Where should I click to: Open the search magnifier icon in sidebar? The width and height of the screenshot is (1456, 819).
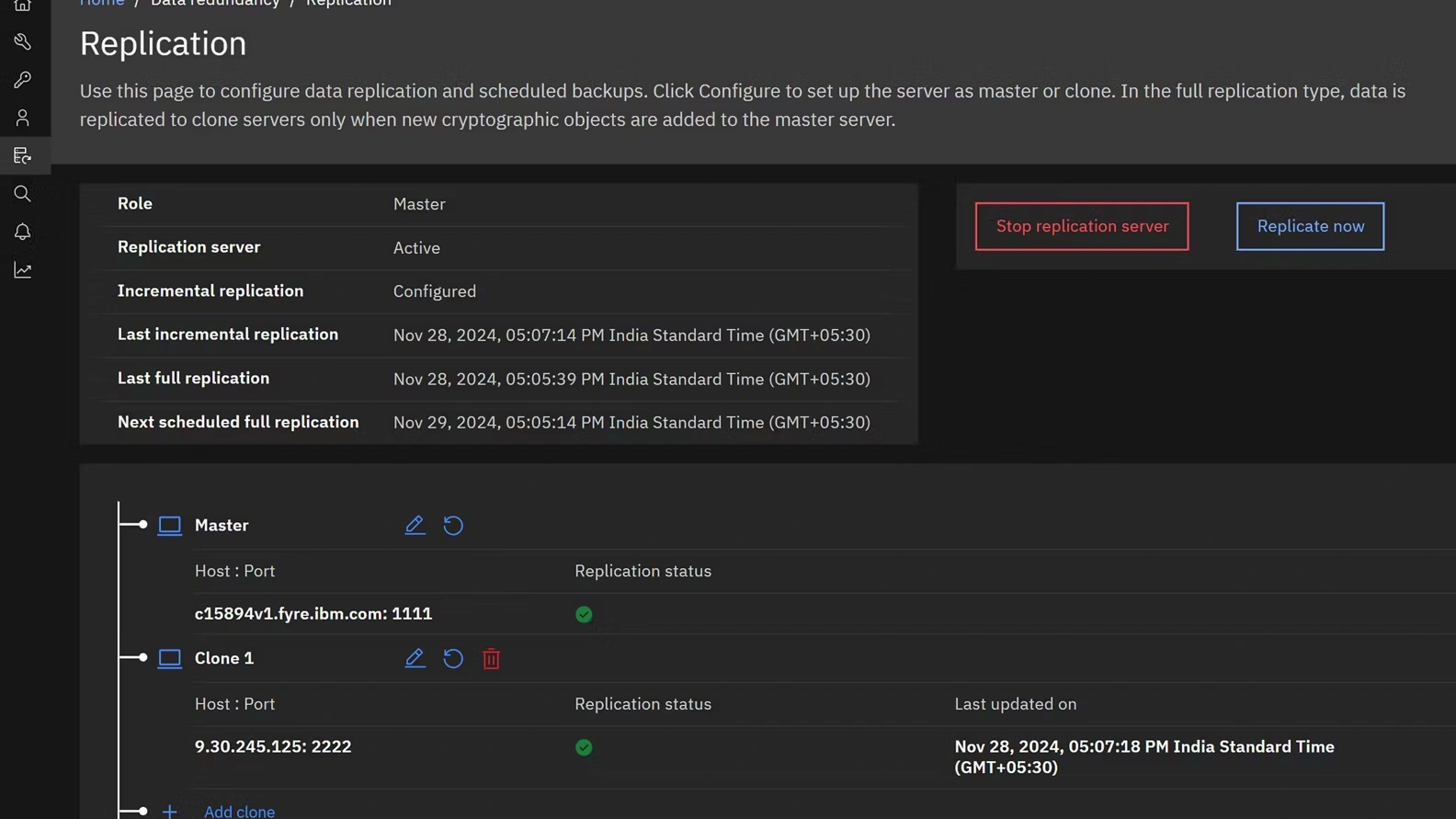point(22,194)
